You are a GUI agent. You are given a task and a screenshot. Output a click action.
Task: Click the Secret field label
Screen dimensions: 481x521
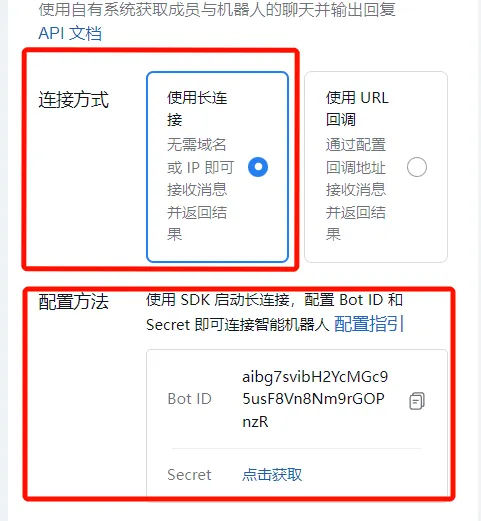189,475
